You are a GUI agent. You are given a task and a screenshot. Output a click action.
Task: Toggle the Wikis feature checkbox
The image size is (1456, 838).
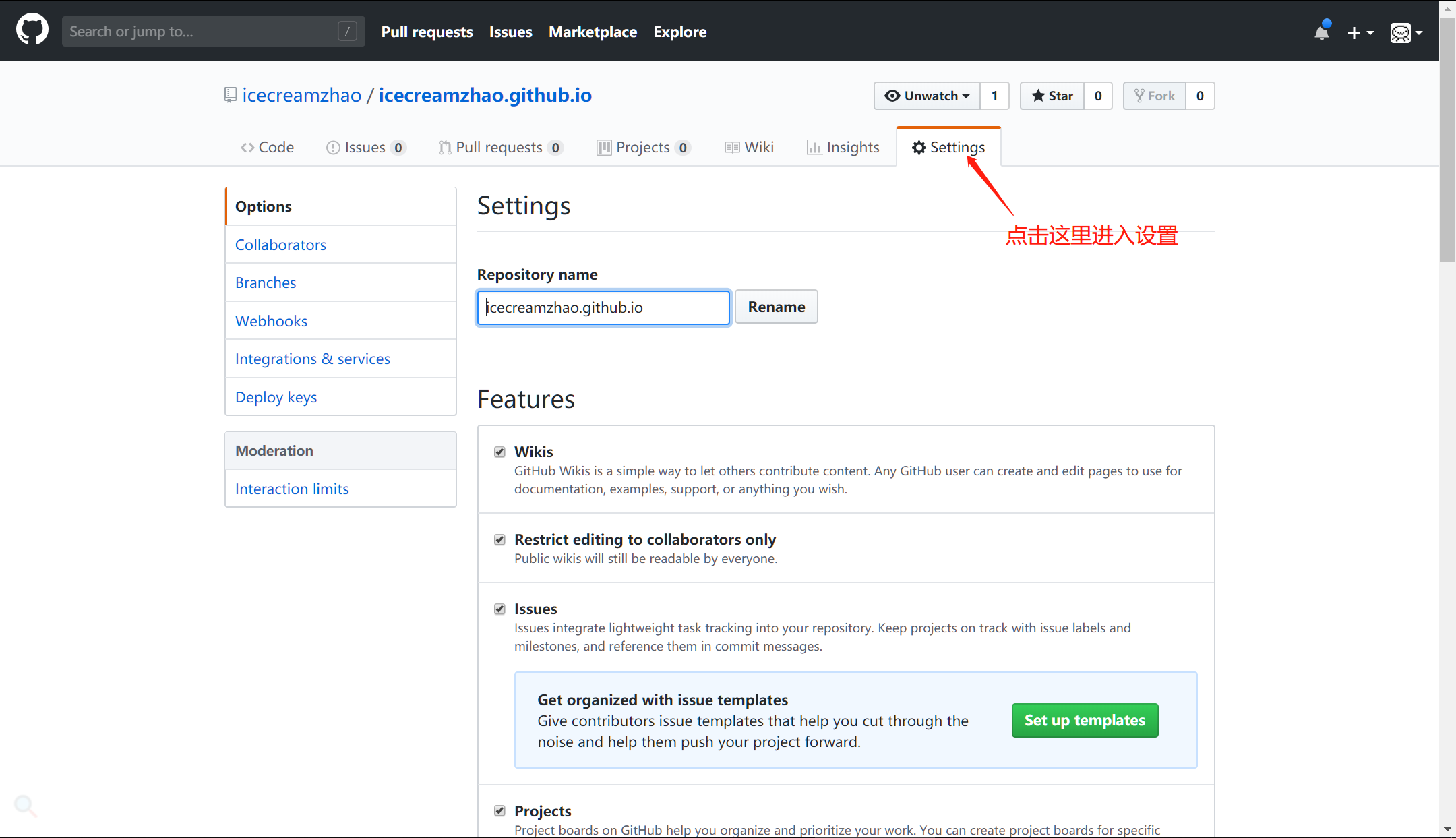pyautogui.click(x=500, y=452)
